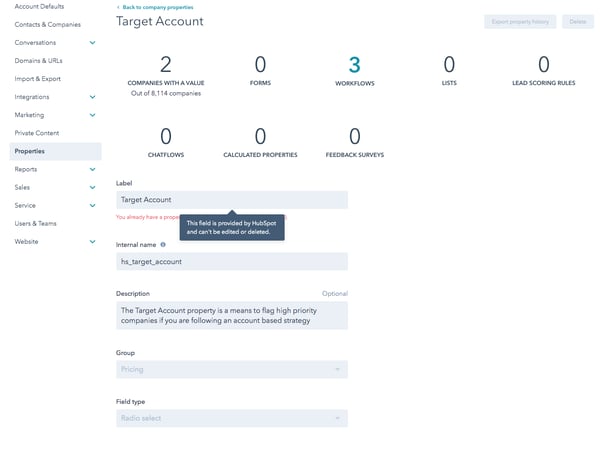Click the Optional label above Description
600x450 pixels.
[x=335, y=293]
